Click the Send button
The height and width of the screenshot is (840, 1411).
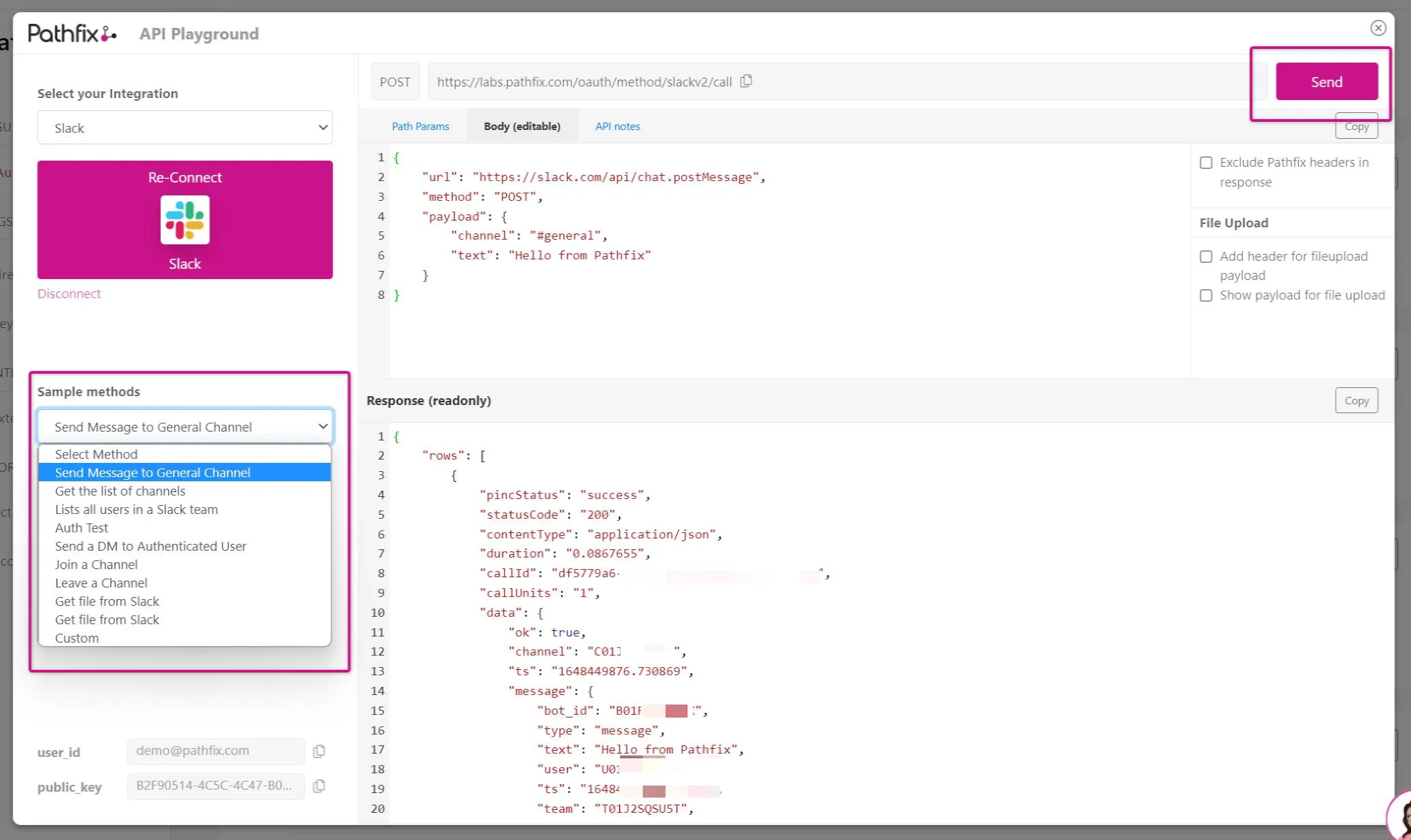(x=1327, y=82)
